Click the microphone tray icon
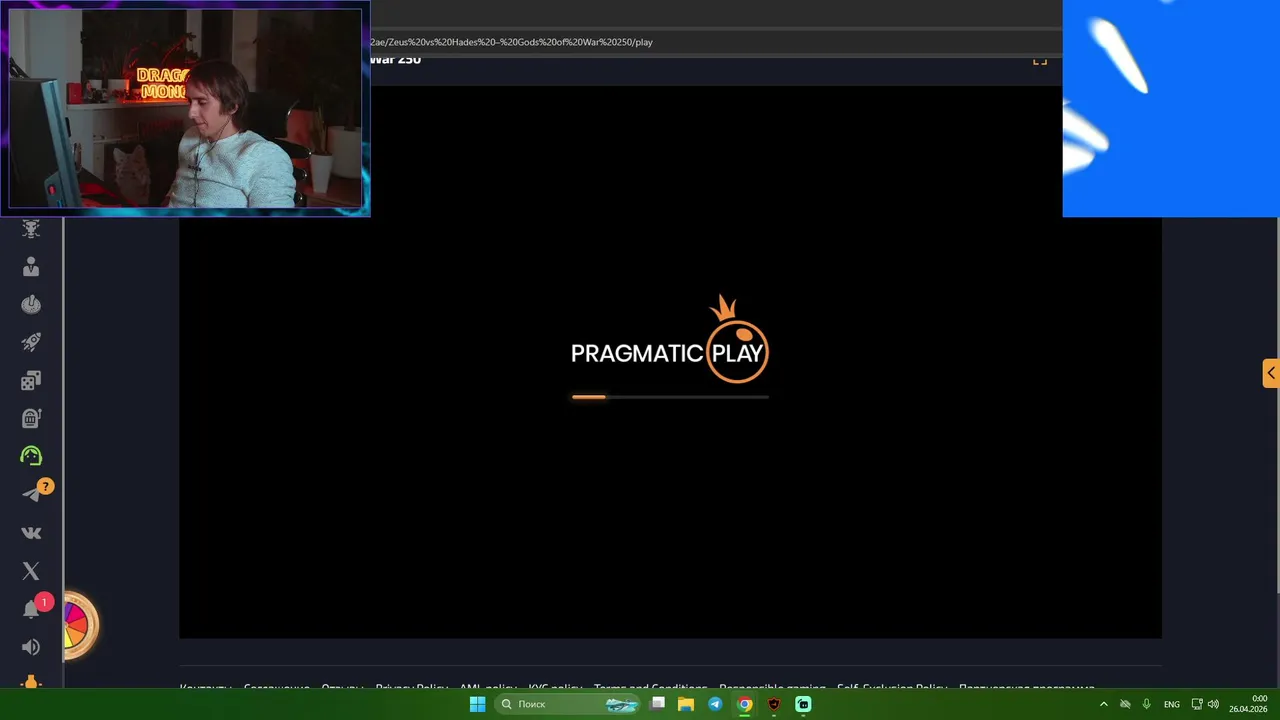1280x720 pixels. point(1146,704)
